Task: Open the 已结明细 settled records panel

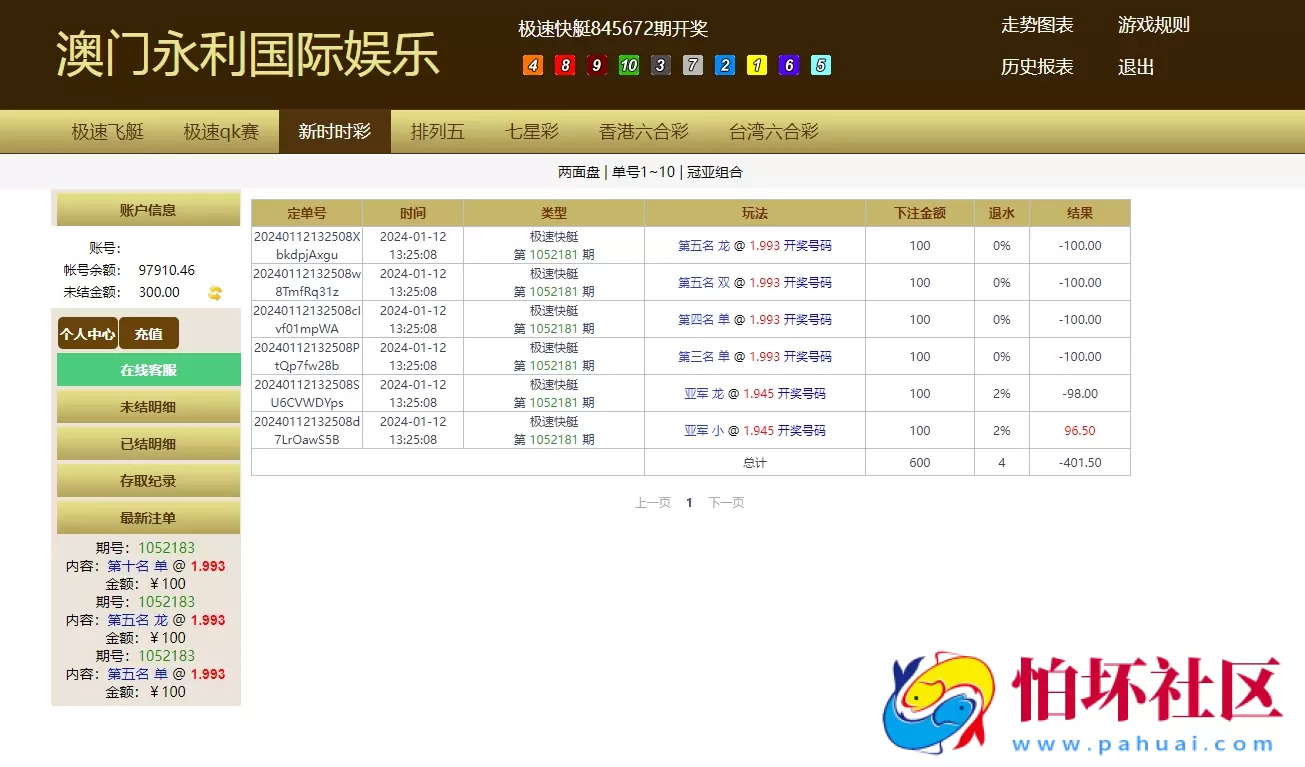Action: click(148, 442)
